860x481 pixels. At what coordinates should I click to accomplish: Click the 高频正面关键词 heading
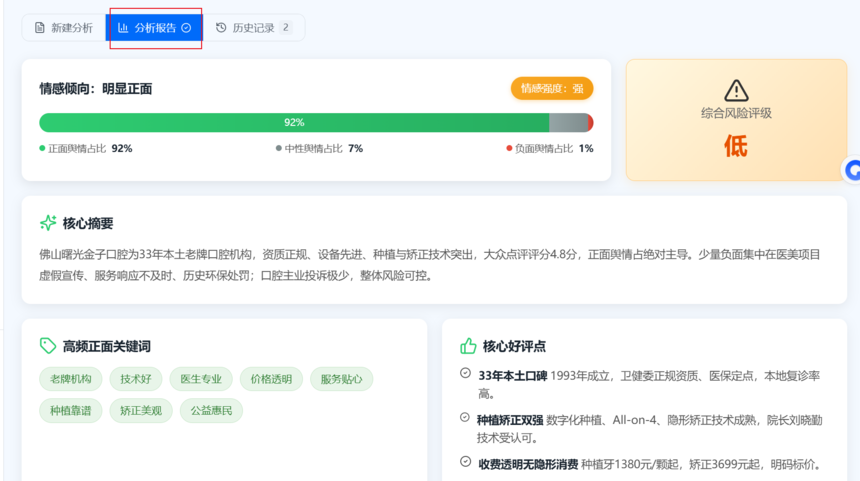[106, 346]
